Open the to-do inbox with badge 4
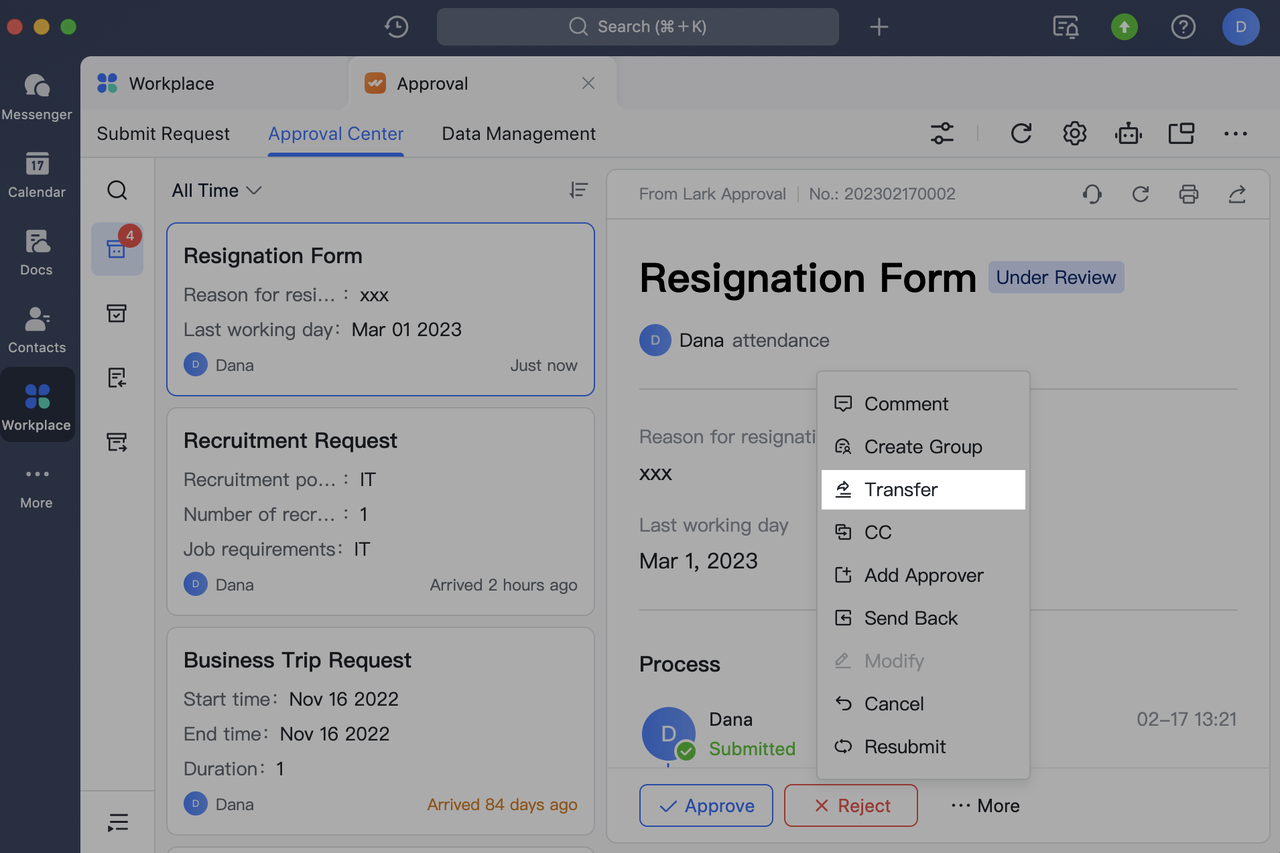This screenshot has height=853, width=1280. (117, 249)
